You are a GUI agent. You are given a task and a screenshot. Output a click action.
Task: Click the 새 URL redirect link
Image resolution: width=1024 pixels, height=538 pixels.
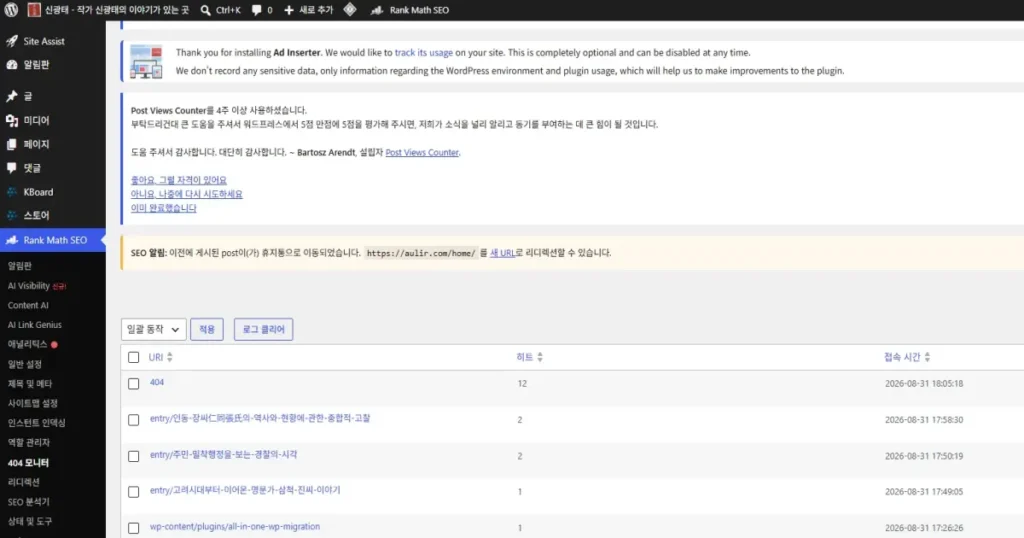502,253
